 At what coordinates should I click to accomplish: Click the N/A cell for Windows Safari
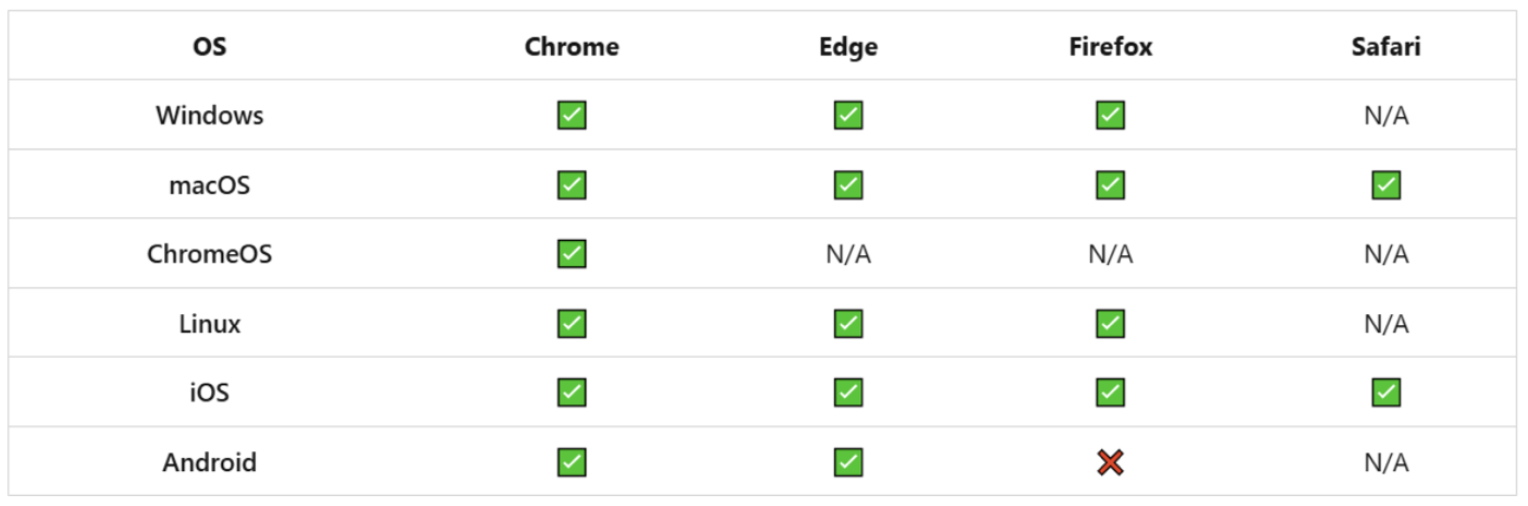(x=1386, y=116)
